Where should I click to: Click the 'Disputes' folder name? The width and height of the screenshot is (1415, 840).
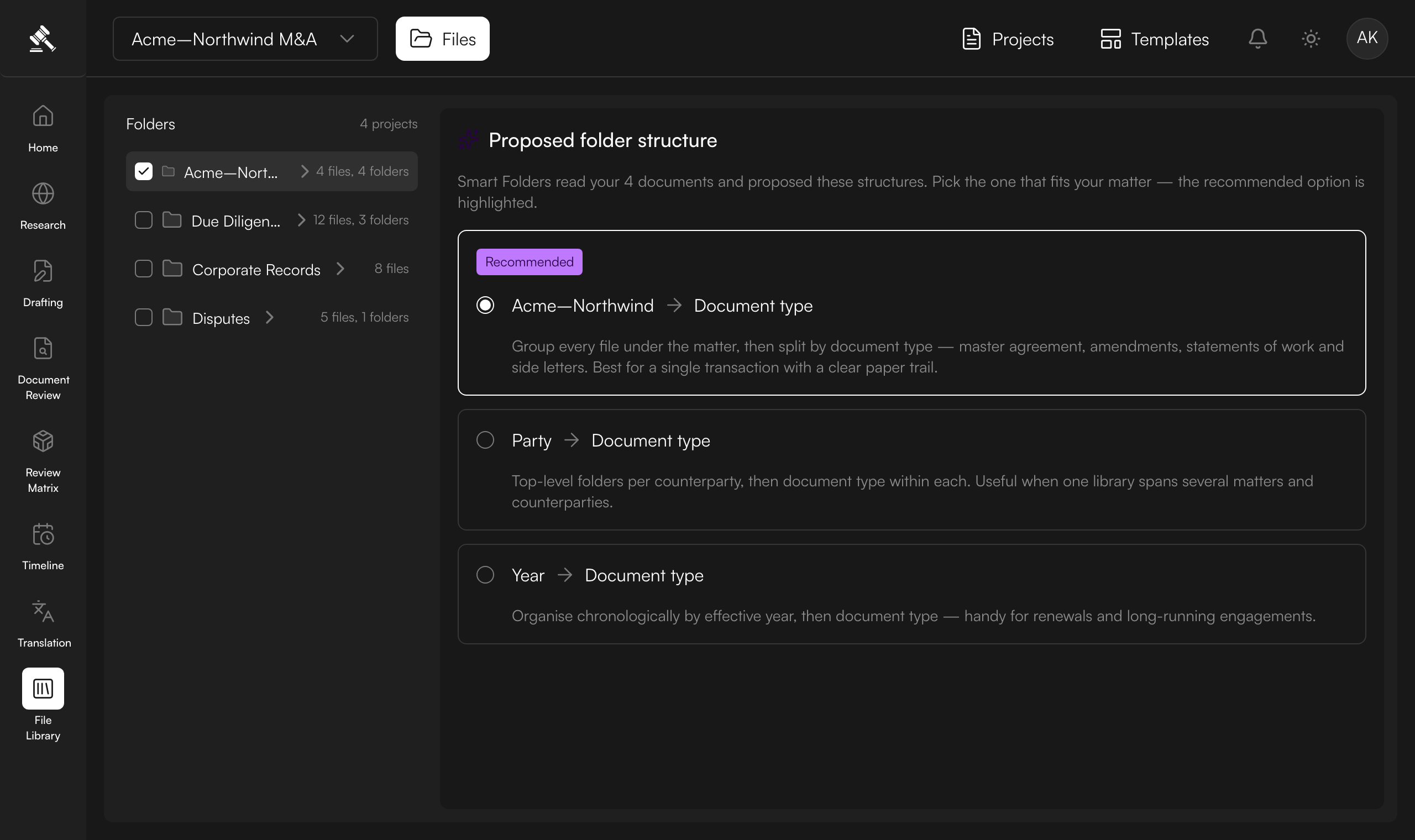tap(221, 318)
